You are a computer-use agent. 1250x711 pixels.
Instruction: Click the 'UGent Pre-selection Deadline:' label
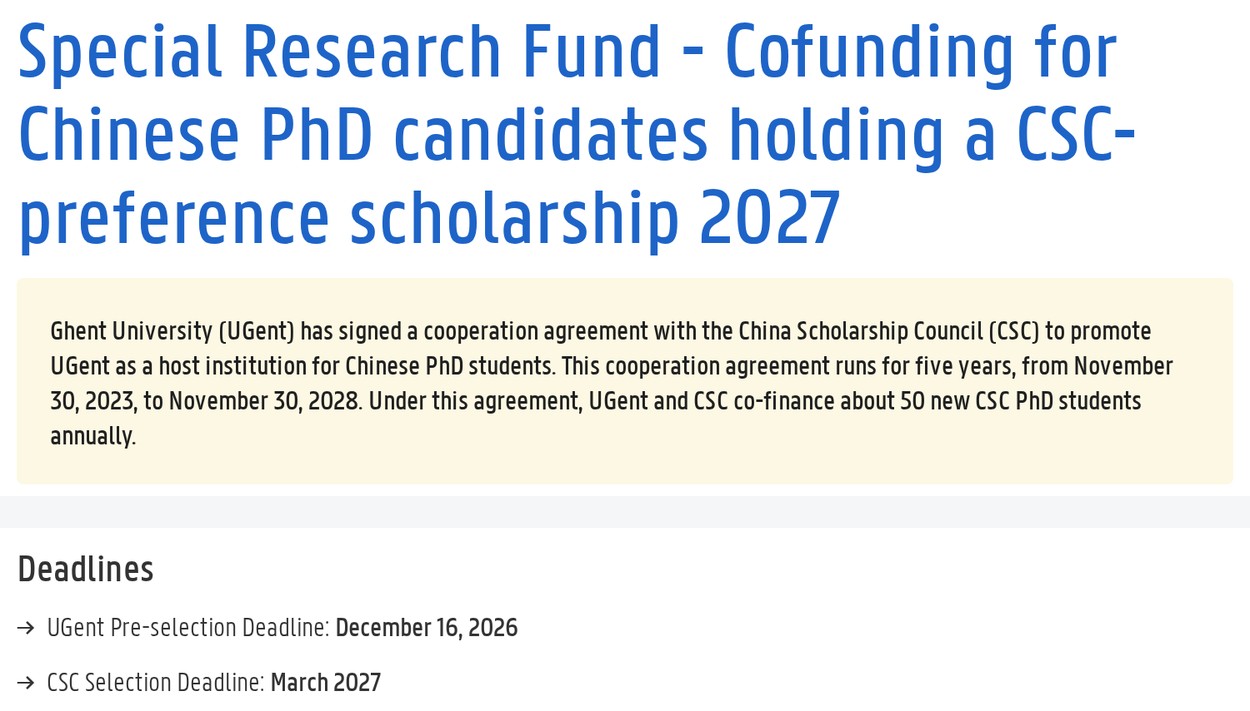coord(188,628)
